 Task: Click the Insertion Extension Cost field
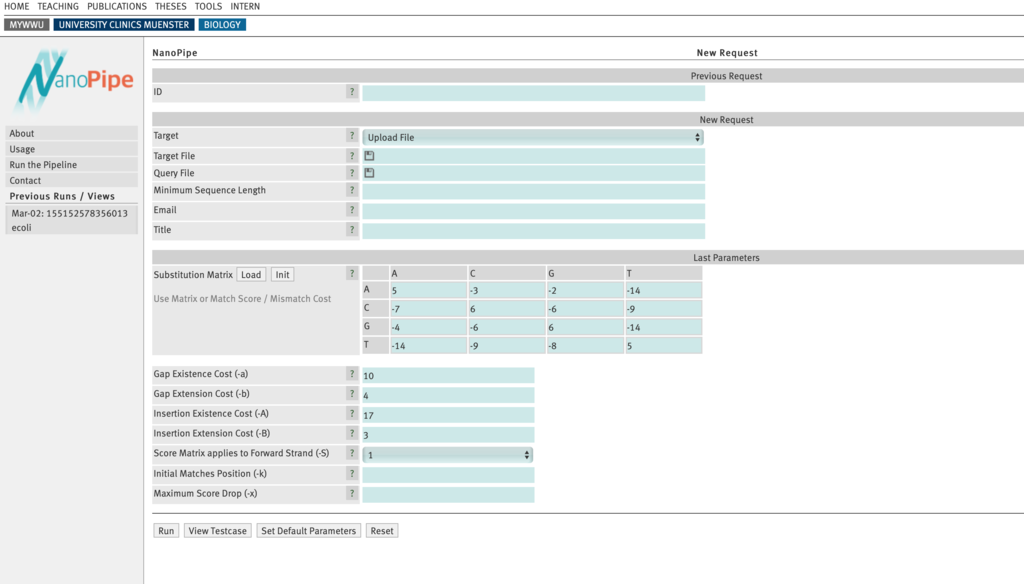point(448,434)
